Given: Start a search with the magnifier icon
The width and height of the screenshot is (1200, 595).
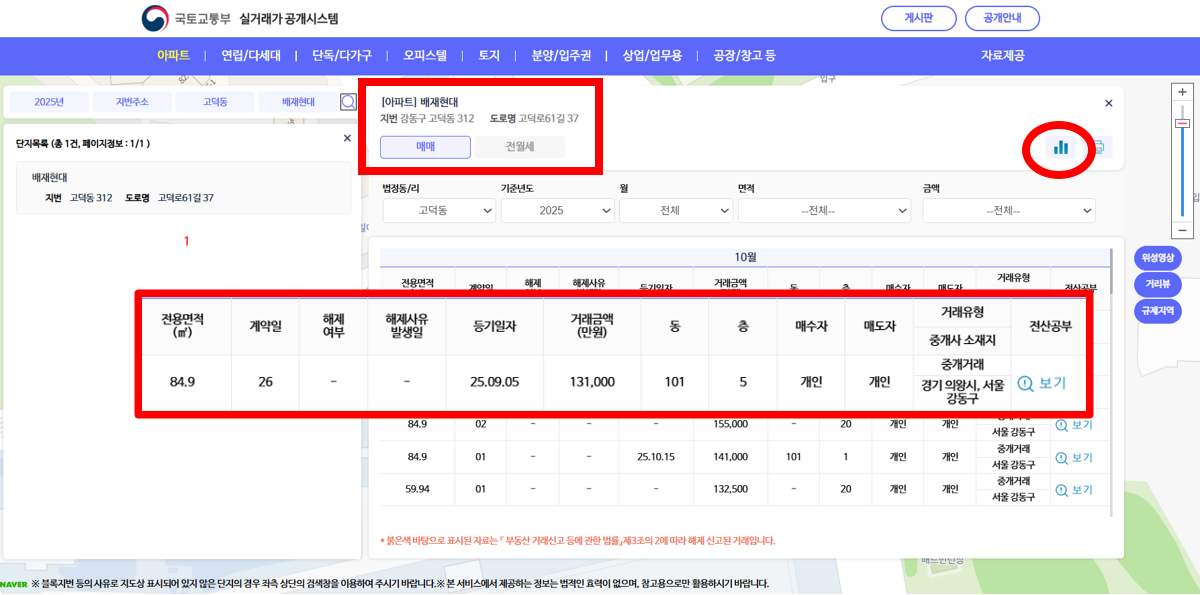Looking at the screenshot, I should point(349,101).
